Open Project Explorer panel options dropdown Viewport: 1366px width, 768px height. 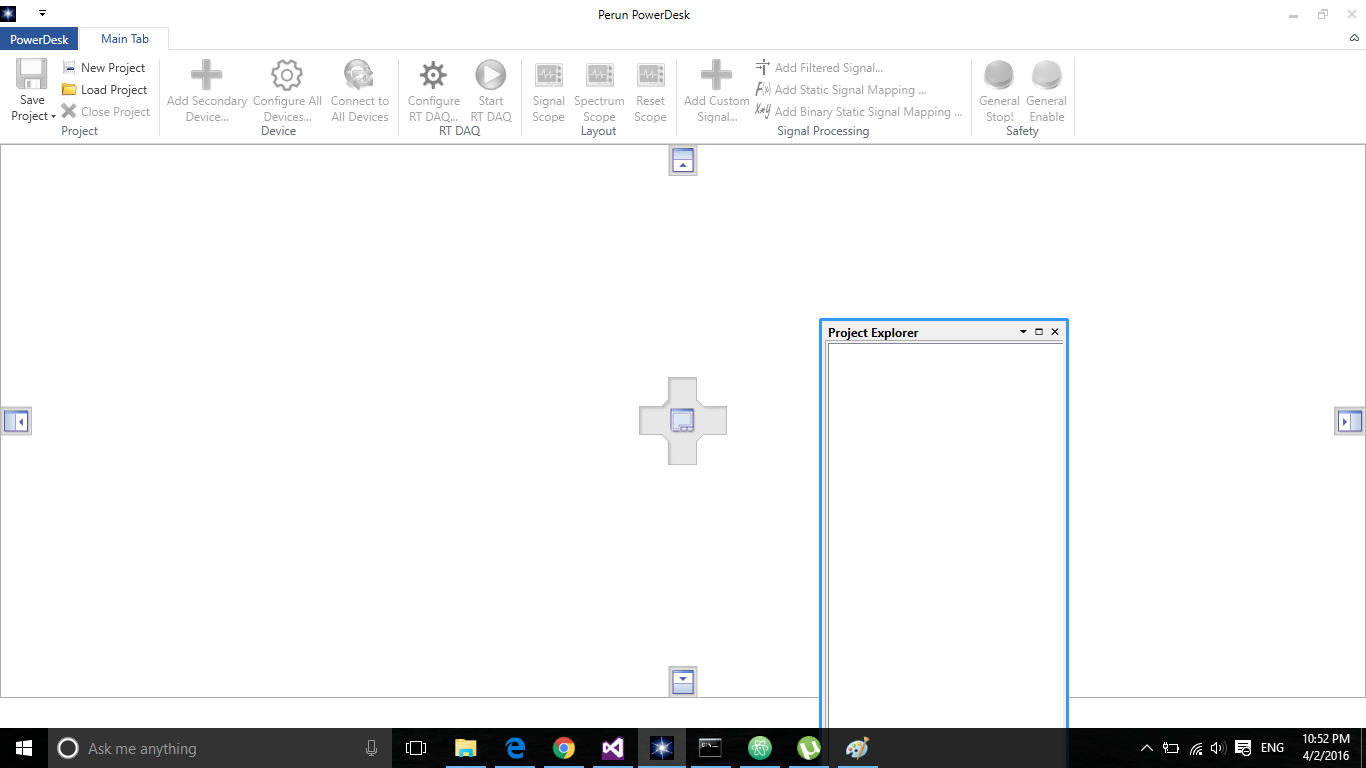[1023, 332]
